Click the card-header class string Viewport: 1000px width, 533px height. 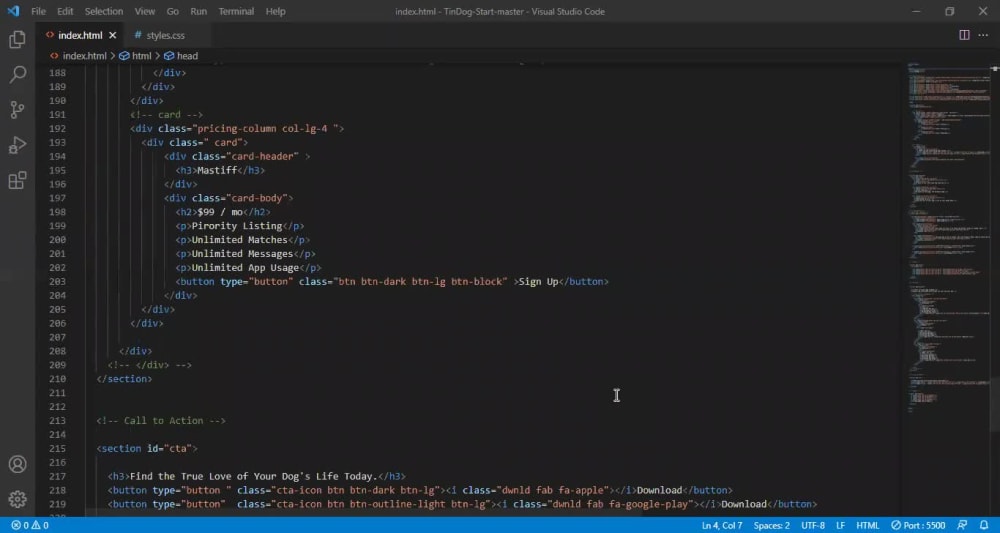260,156
